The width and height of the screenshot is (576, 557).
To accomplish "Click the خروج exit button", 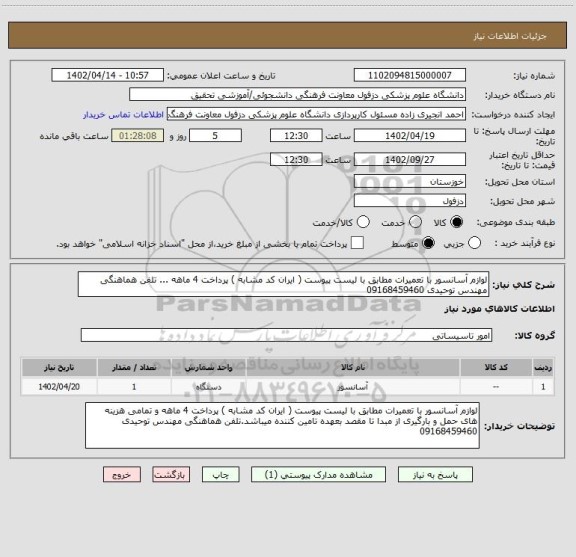I will click(x=122, y=475).
